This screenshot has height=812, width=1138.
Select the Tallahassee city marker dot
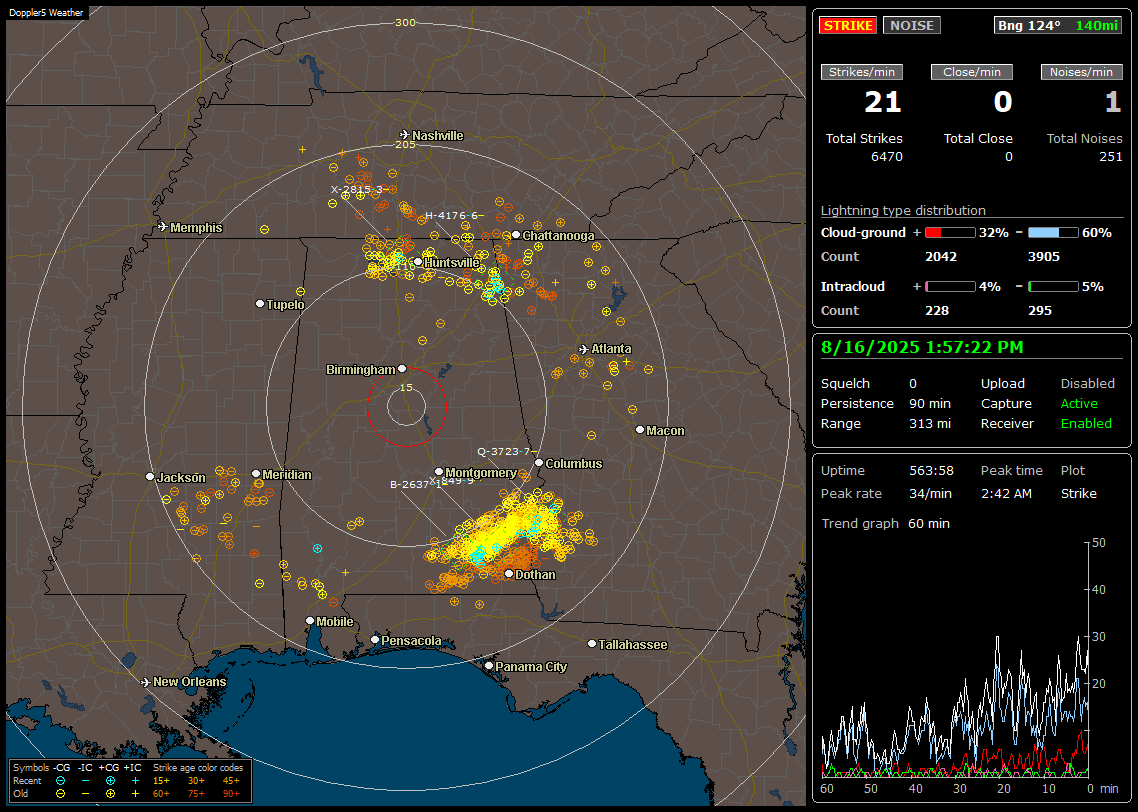(592, 644)
